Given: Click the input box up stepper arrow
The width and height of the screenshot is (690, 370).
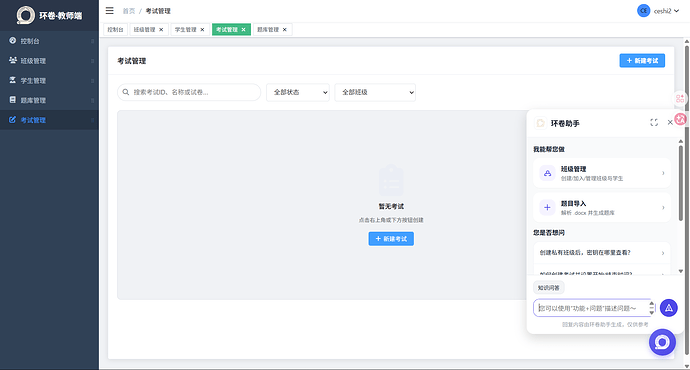Looking at the screenshot, I should click(652, 304).
